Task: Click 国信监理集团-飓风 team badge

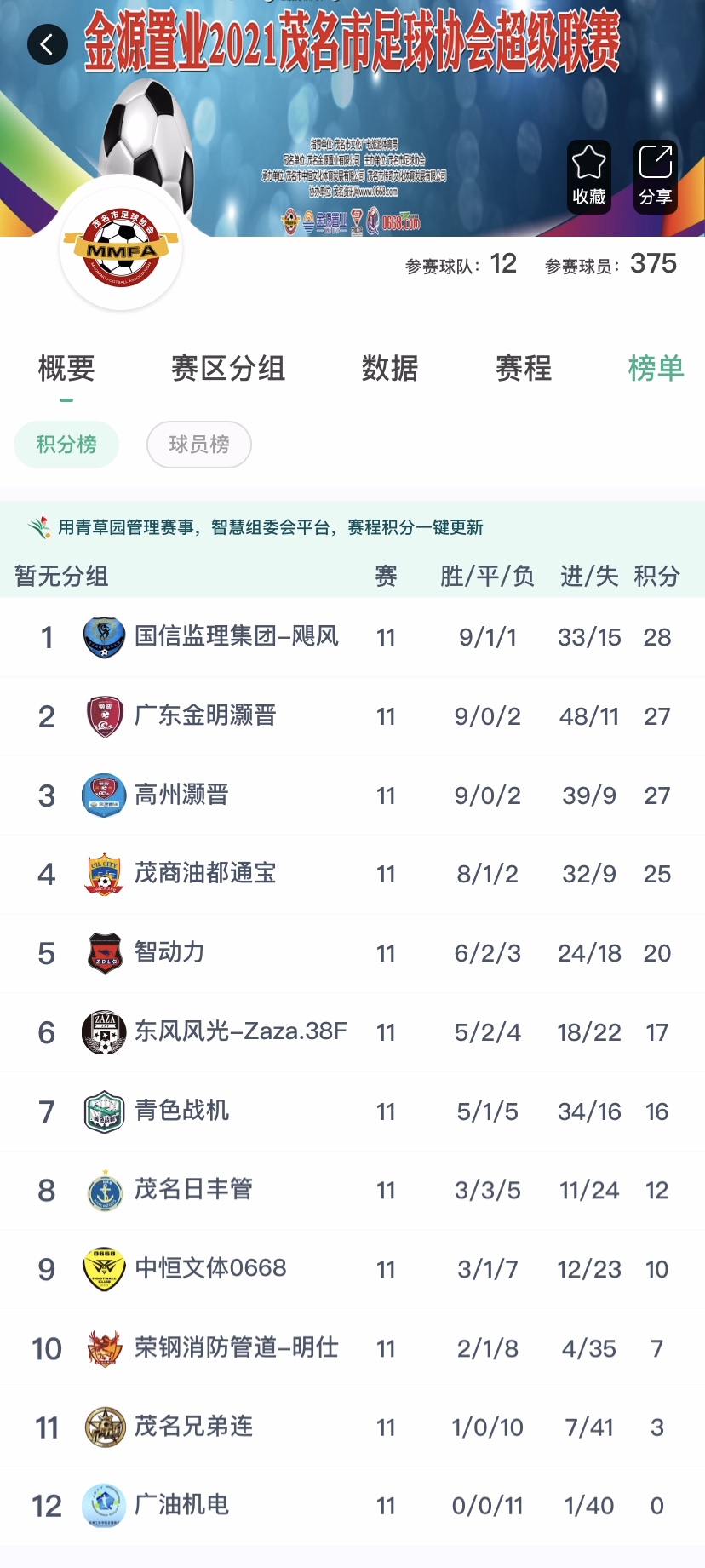Action: [104, 637]
